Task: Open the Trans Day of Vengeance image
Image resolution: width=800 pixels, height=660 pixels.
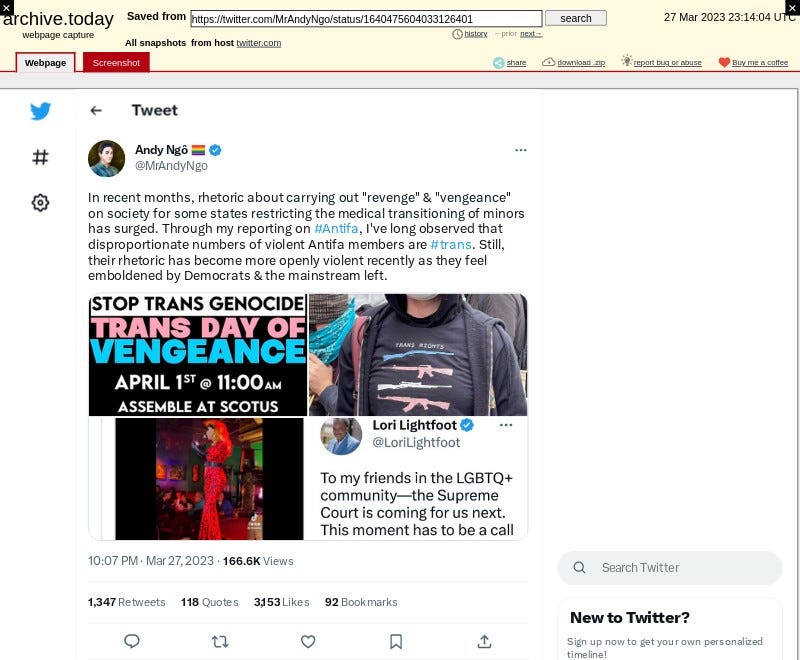Action: pos(198,354)
